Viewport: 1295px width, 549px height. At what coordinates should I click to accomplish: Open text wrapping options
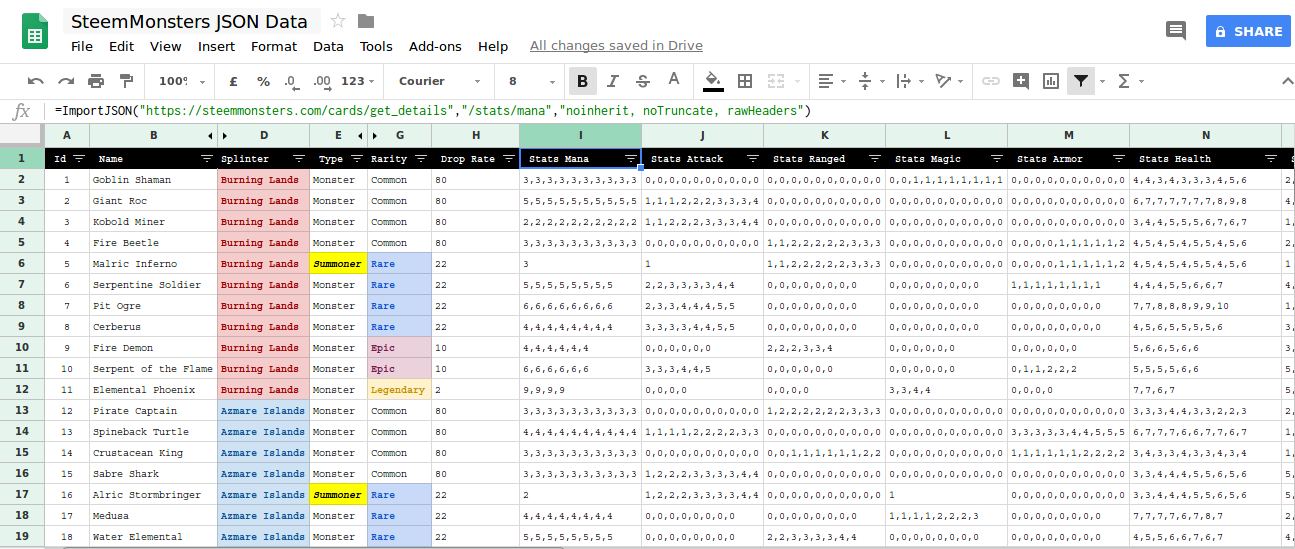[x=909, y=81]
